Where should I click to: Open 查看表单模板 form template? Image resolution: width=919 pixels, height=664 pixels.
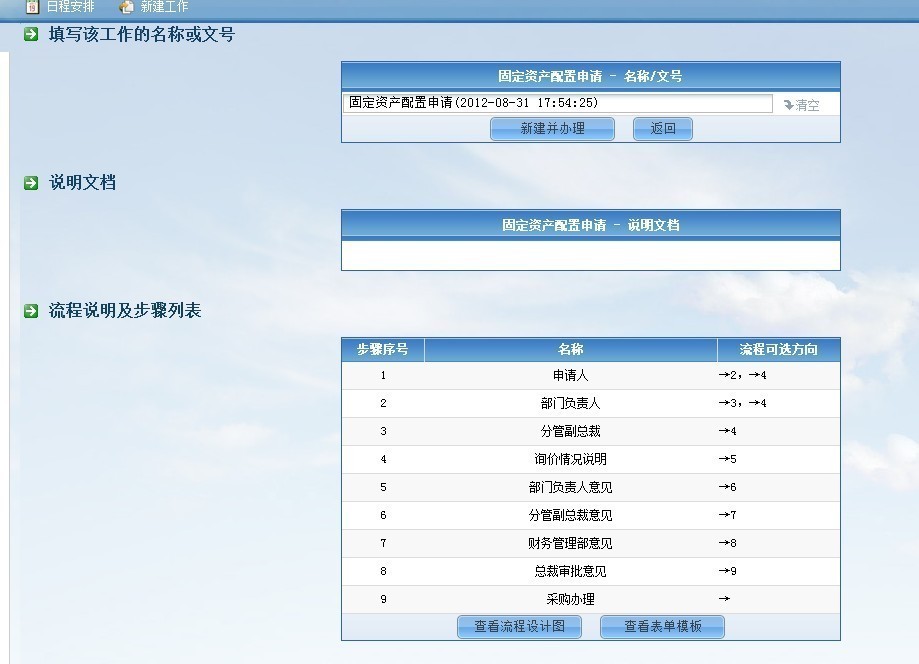[x=662, y=627]
